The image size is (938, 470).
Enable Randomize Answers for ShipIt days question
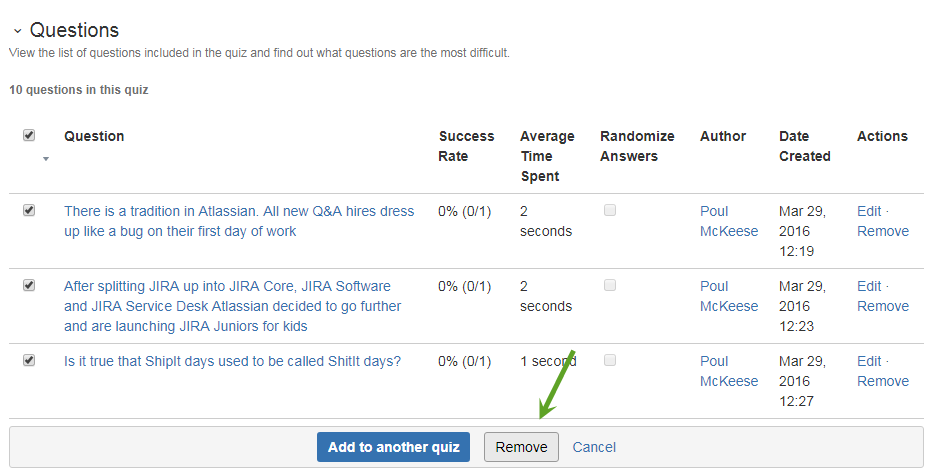(610, 360)
